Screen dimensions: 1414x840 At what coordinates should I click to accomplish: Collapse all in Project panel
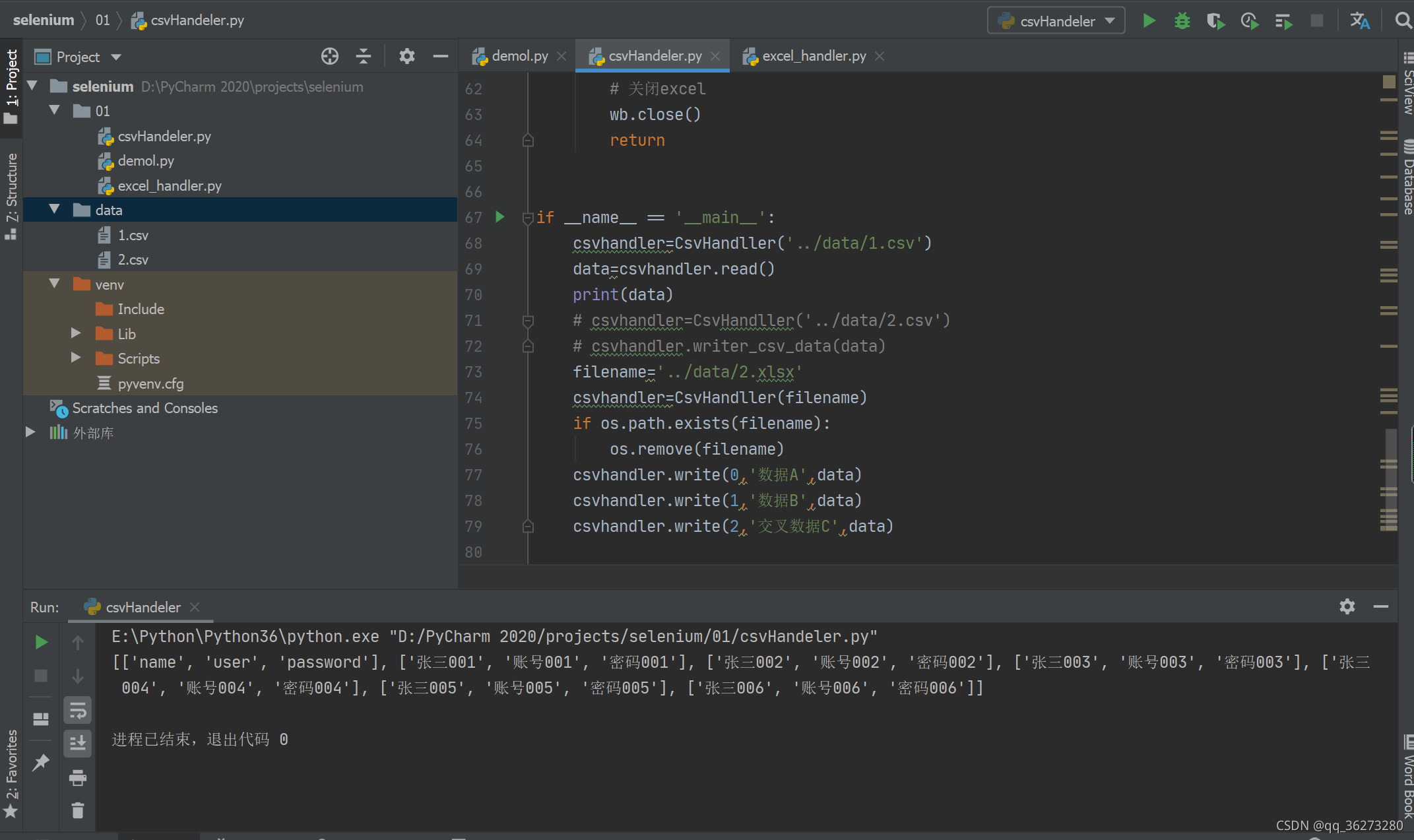[x=364, y=57]
